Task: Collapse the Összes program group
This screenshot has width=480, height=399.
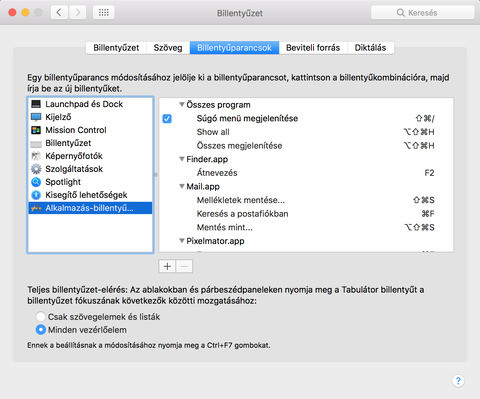Action: point(182,104)
